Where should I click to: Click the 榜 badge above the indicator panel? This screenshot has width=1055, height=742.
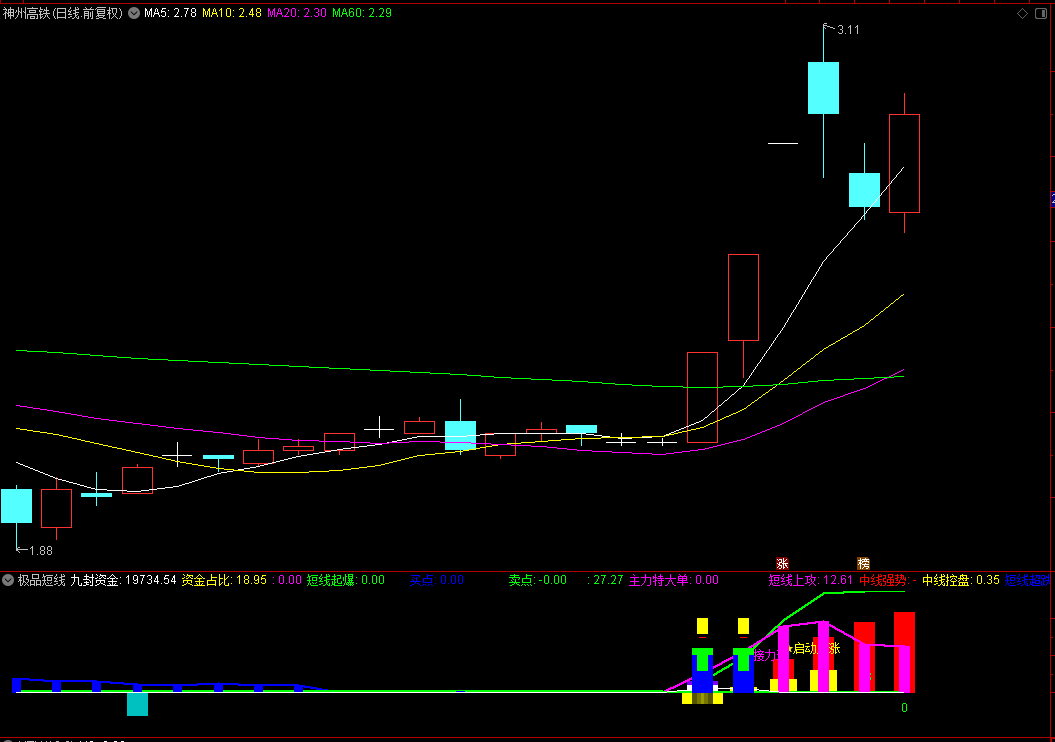pyautogui.click(x=863, y=564)
